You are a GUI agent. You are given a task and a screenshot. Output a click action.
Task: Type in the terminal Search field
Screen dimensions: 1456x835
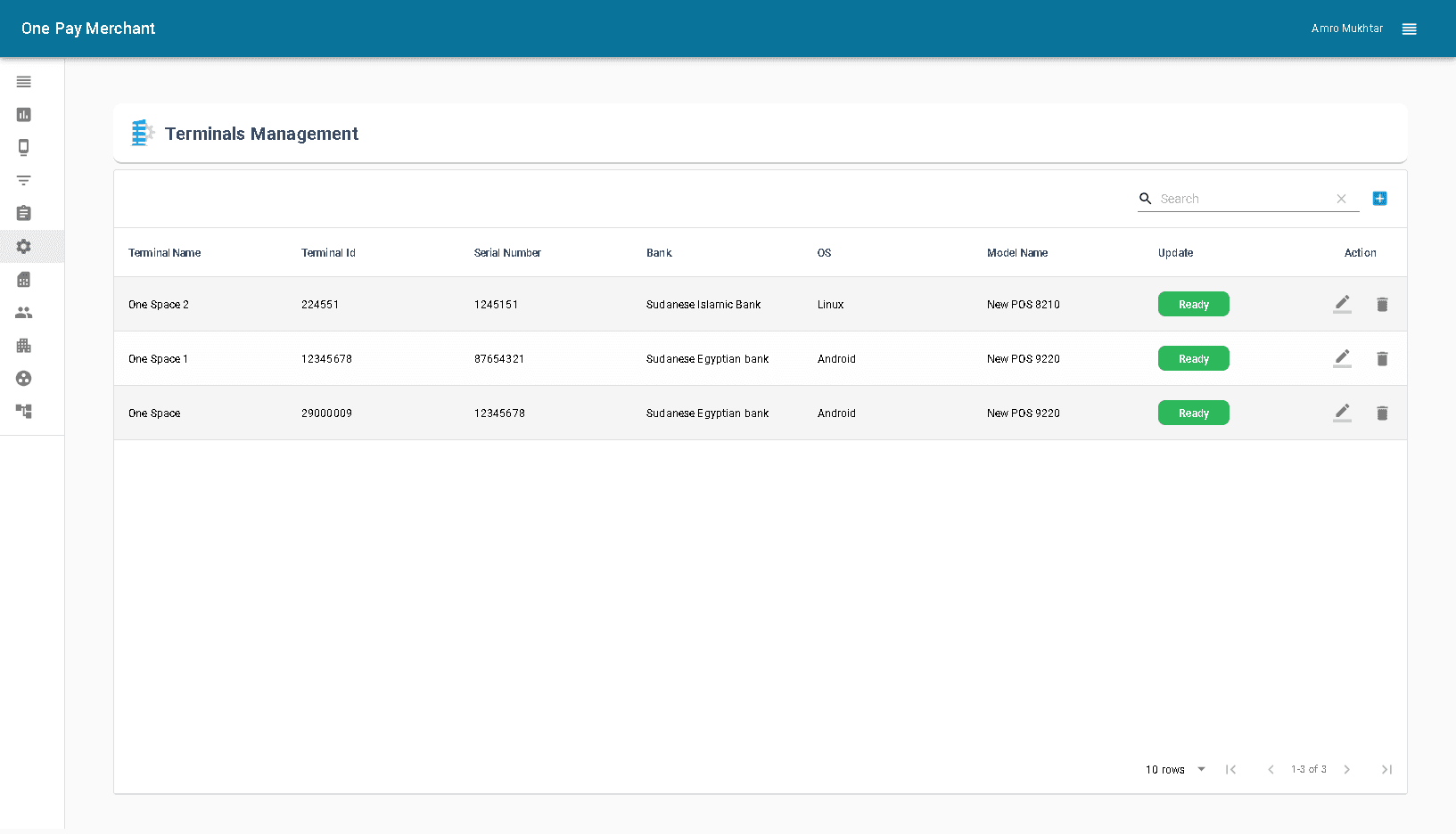pos(1239,198)
